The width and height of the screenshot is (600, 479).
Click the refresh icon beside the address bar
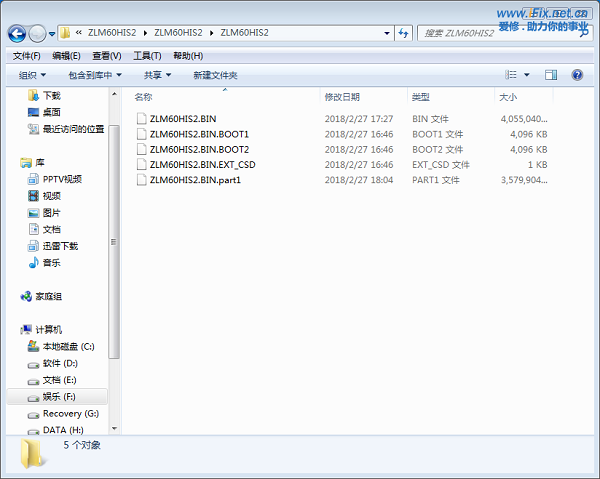point(403,33)
